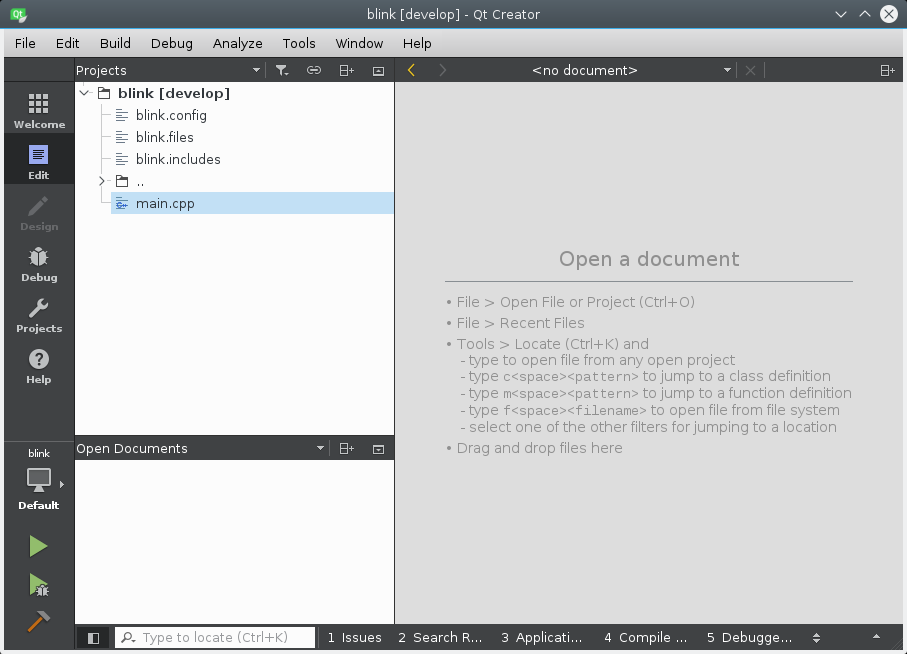The height and width of the screenshot is (654, 907).
Task: Build the project with hammer icon
Action: pyautogui.click(x=38, y=622)
